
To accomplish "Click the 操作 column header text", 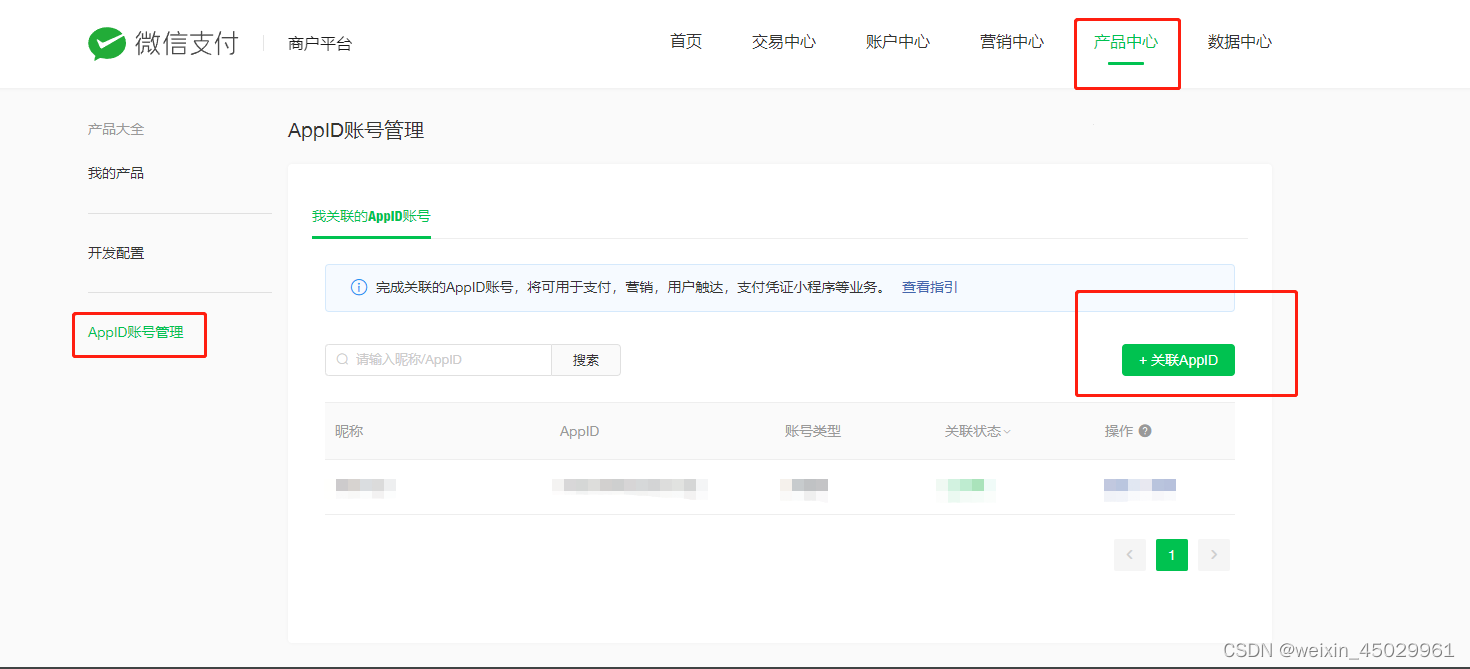I will (1119, 431).
